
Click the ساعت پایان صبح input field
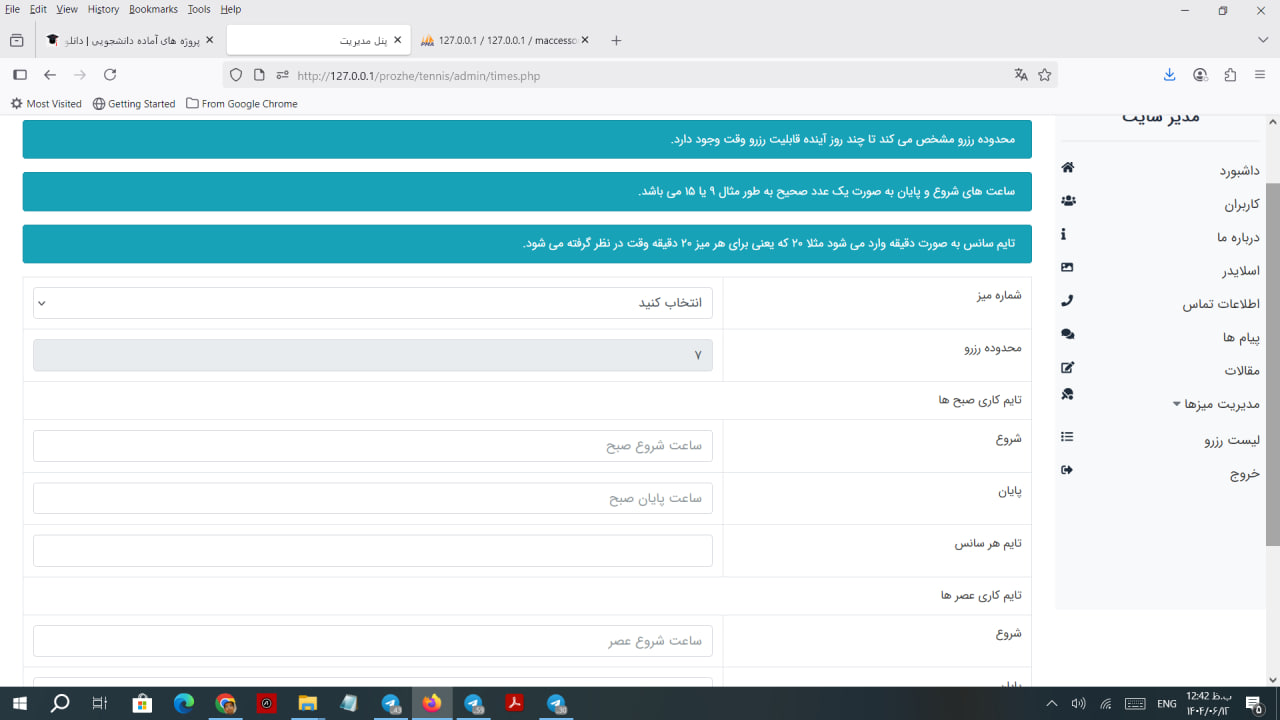pyautogui.click(x=372, y=499)
